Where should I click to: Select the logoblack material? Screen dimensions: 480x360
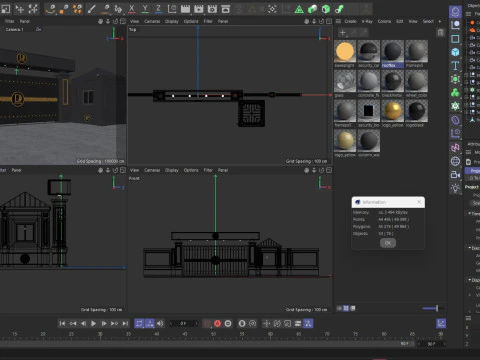(417, 111)
